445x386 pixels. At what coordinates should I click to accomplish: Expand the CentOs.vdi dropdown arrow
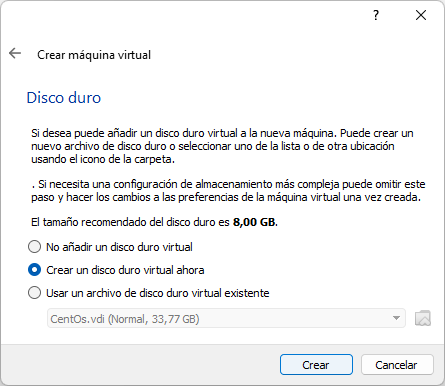(396, 318)
